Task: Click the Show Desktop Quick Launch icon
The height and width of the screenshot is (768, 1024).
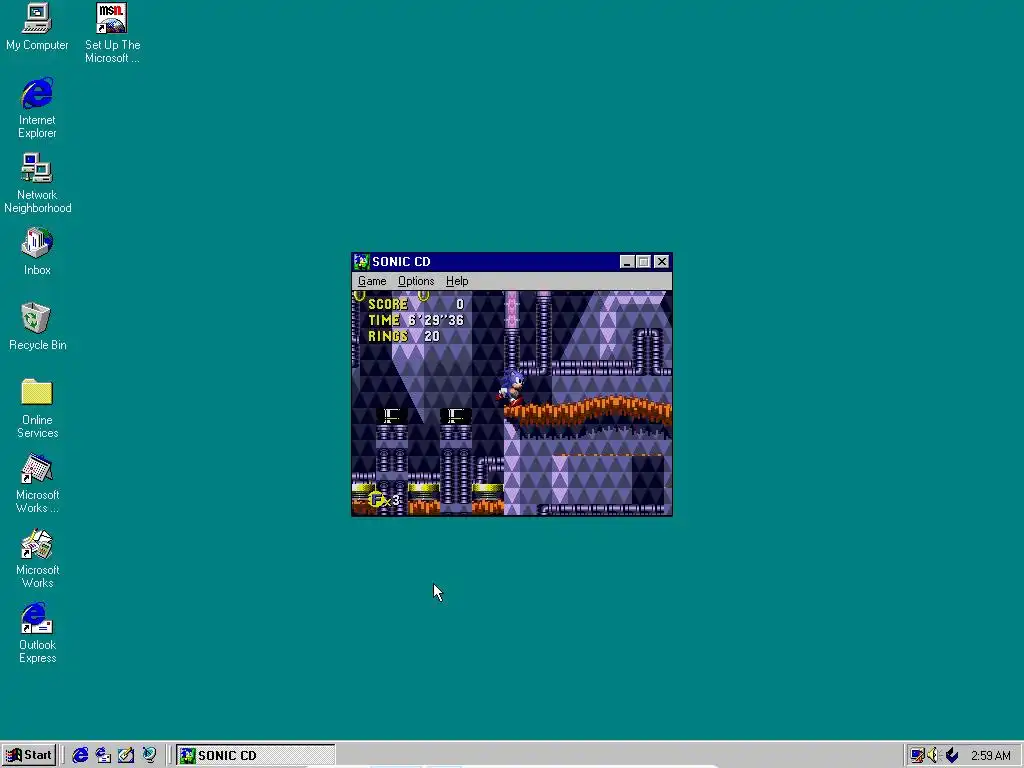Action: coord(126,755)
